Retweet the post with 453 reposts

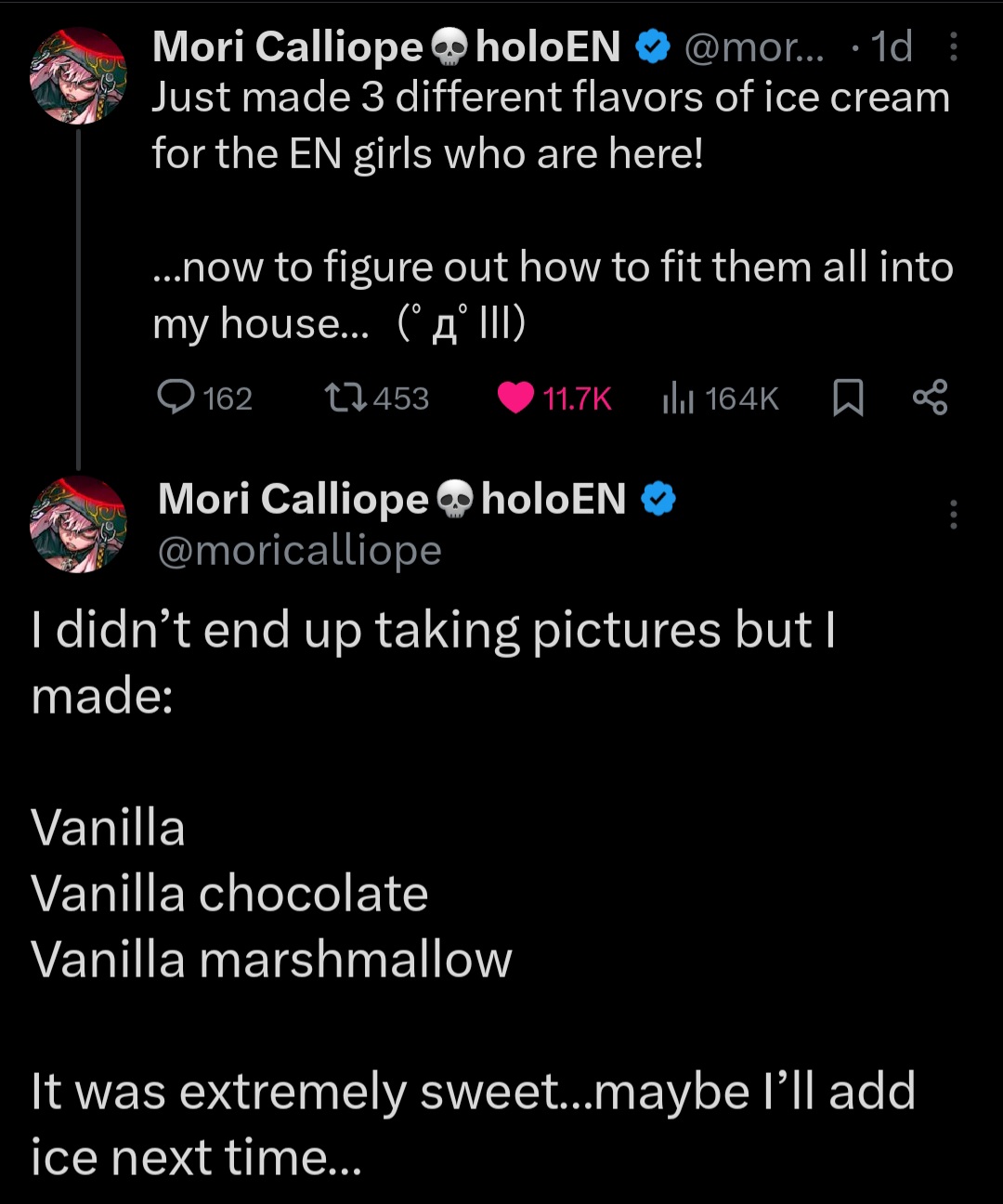(346, 398)
